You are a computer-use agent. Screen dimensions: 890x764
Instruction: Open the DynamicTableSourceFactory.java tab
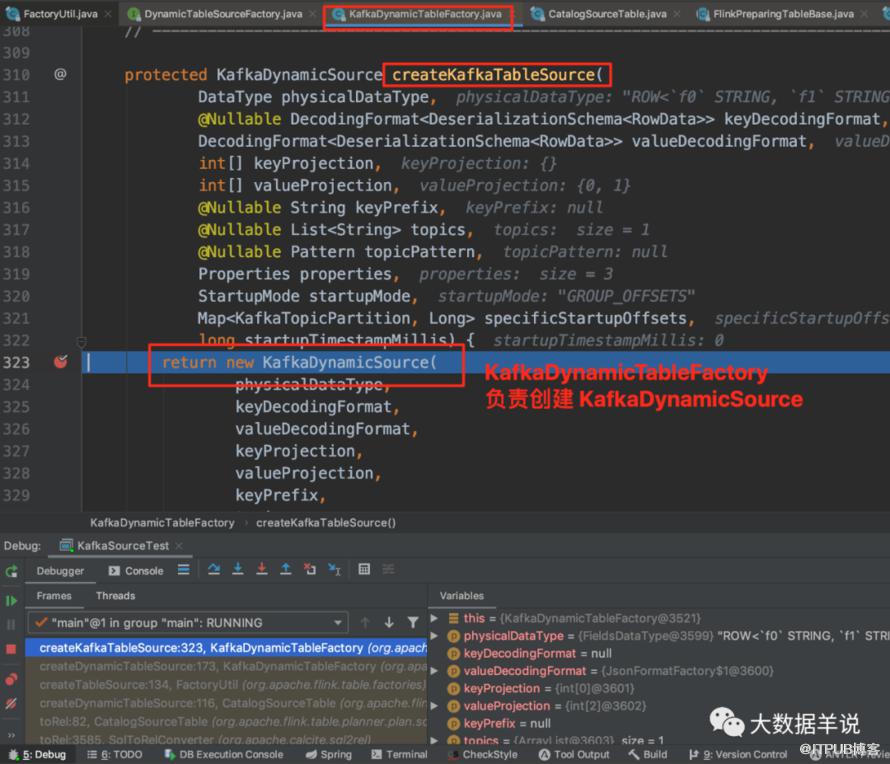[x=221, y=14]
